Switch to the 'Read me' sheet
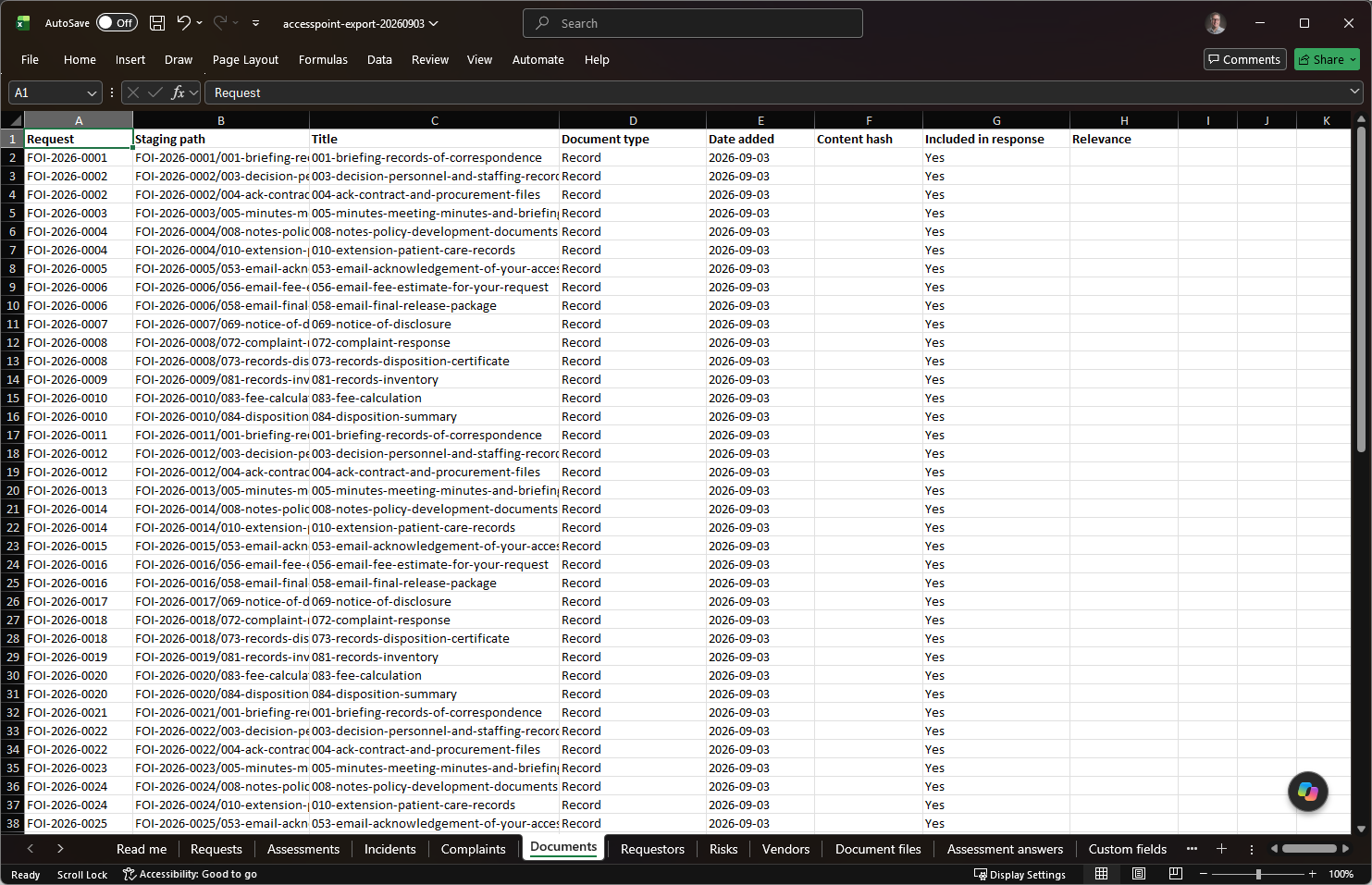This screenshot has height=885, width=1372. click(x=142, y=849)
